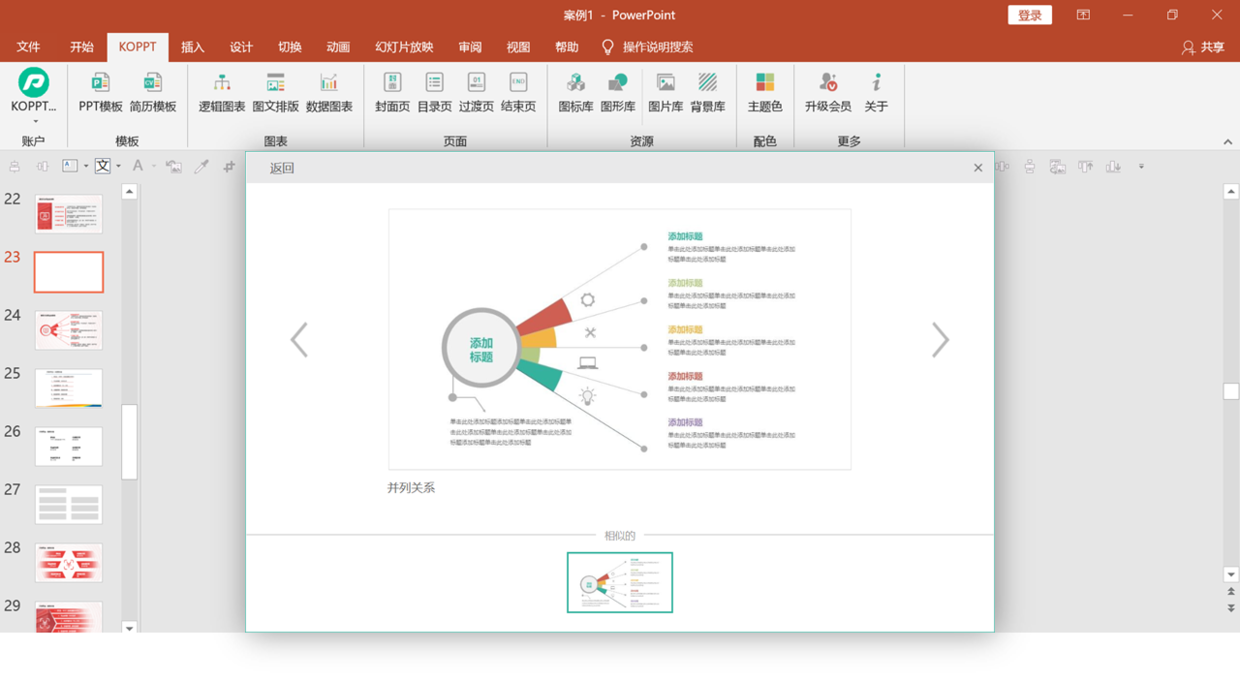Viewport: 1240px width, 682px height.
Task: Open 逻辑图表 logic charts
Action: click(222, 93)
